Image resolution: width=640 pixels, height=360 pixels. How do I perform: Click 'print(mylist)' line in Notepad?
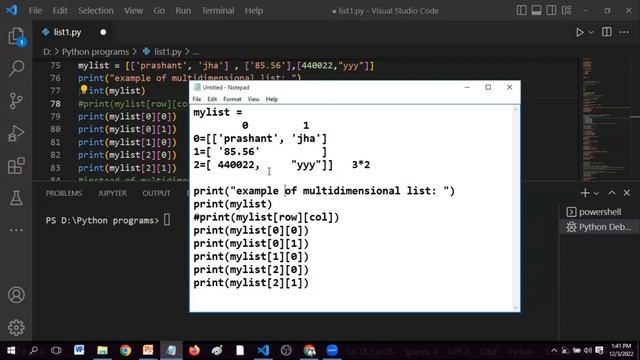tap(233, 204)
